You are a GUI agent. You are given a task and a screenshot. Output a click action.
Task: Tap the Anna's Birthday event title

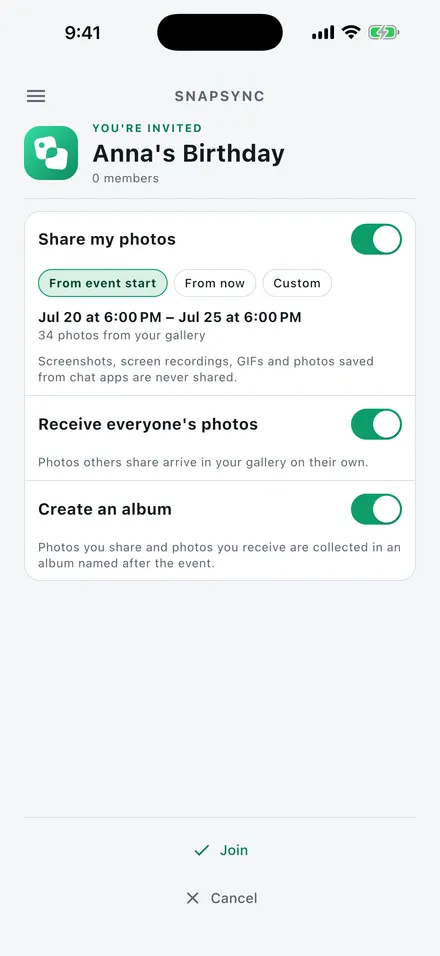click(188, 154)
